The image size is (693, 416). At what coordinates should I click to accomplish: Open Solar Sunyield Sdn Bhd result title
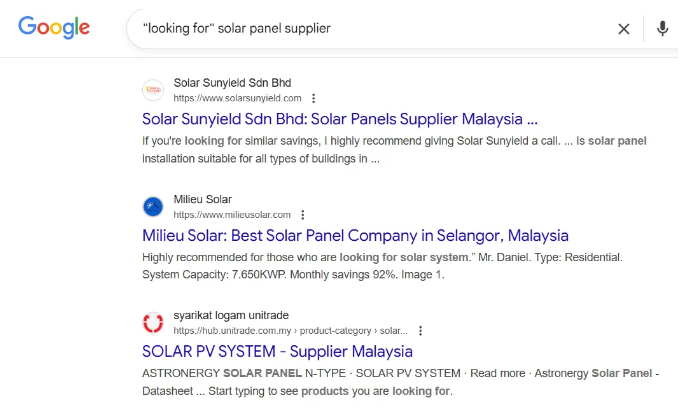[x=341, y=119]
